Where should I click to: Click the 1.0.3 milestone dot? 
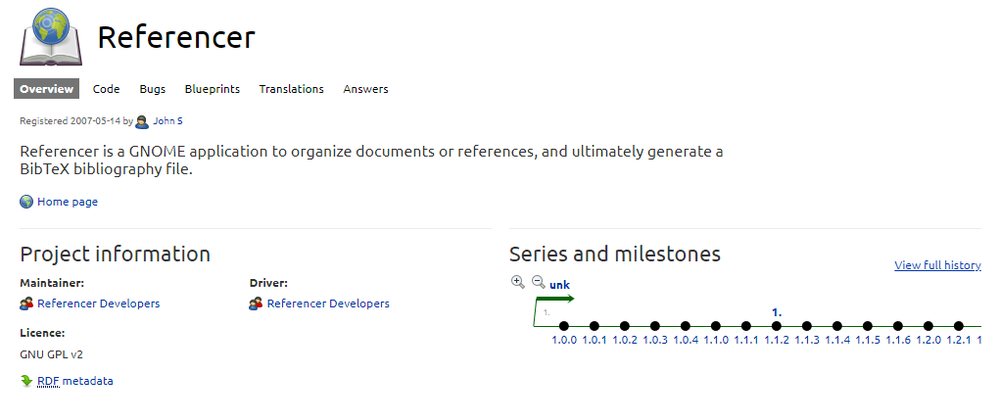pos(655,326)
